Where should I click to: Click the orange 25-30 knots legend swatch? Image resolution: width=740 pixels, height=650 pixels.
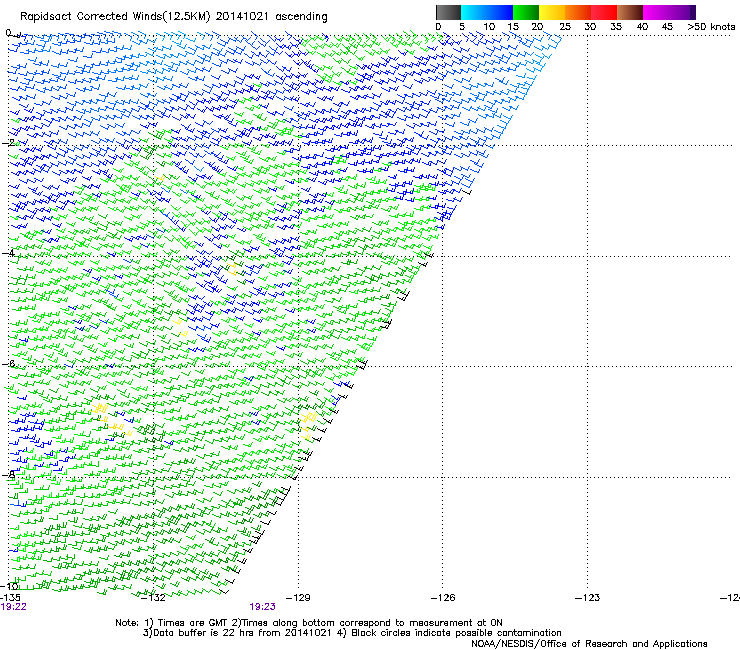pyautogui.click(x=578, y=12)
